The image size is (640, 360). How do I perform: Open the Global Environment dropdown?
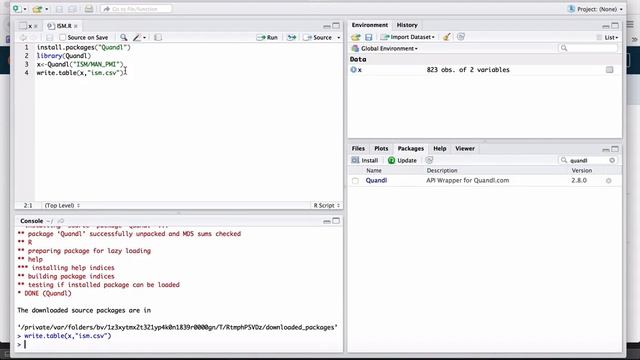385,49
